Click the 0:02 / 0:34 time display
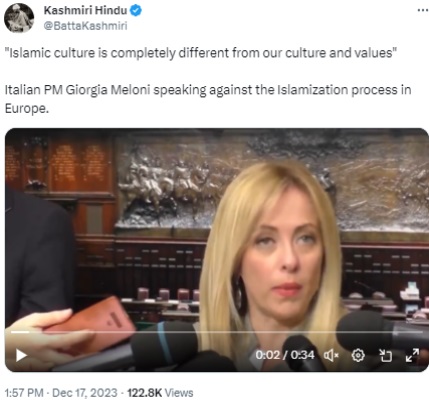Screen dimensions: 429x412 pos(285,355)
